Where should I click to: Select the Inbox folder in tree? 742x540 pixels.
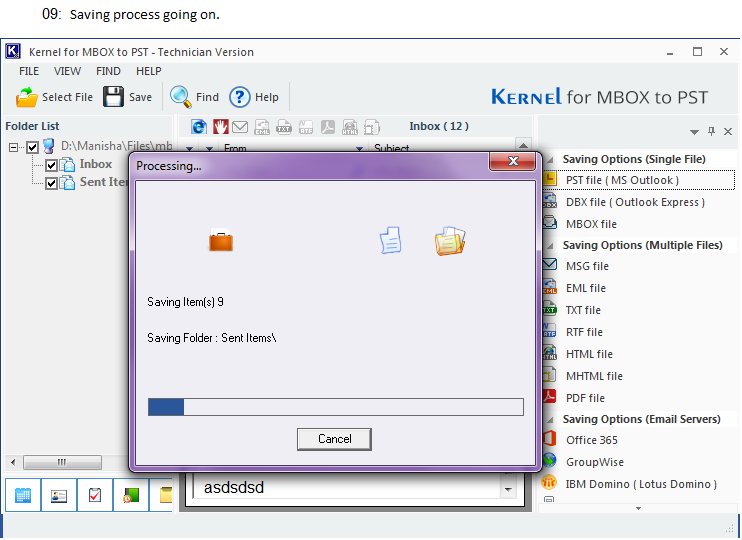tap(96, 164)
